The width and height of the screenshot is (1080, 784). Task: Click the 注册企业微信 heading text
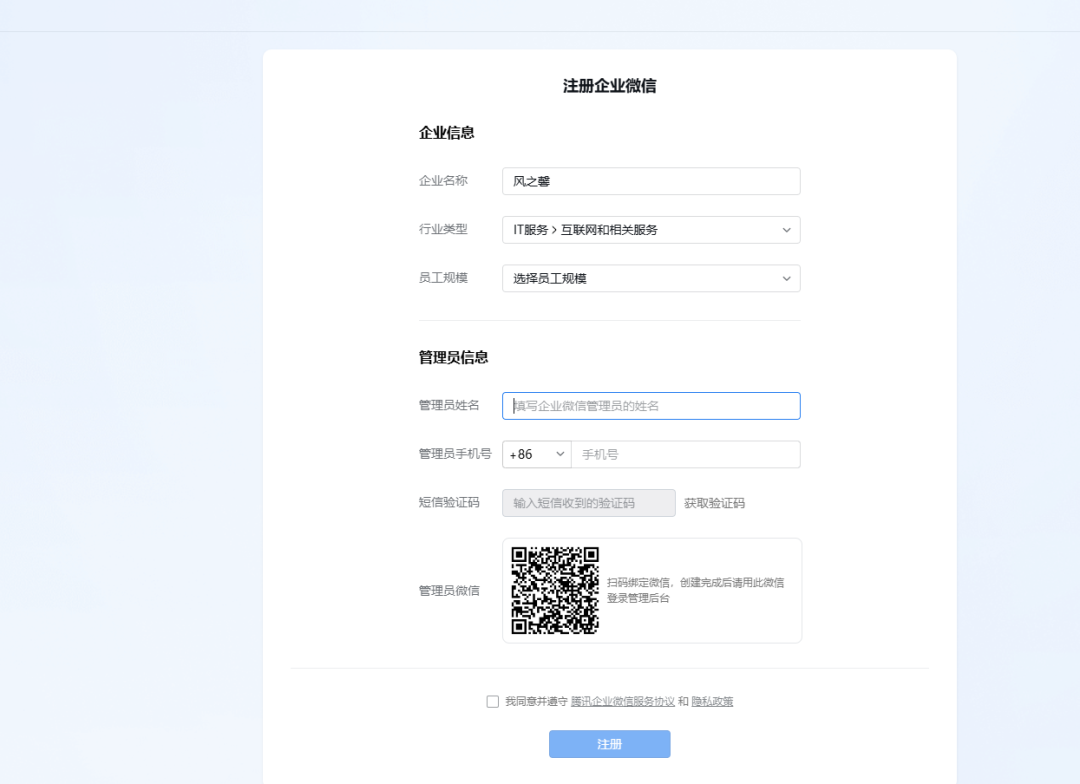(610, 86)
